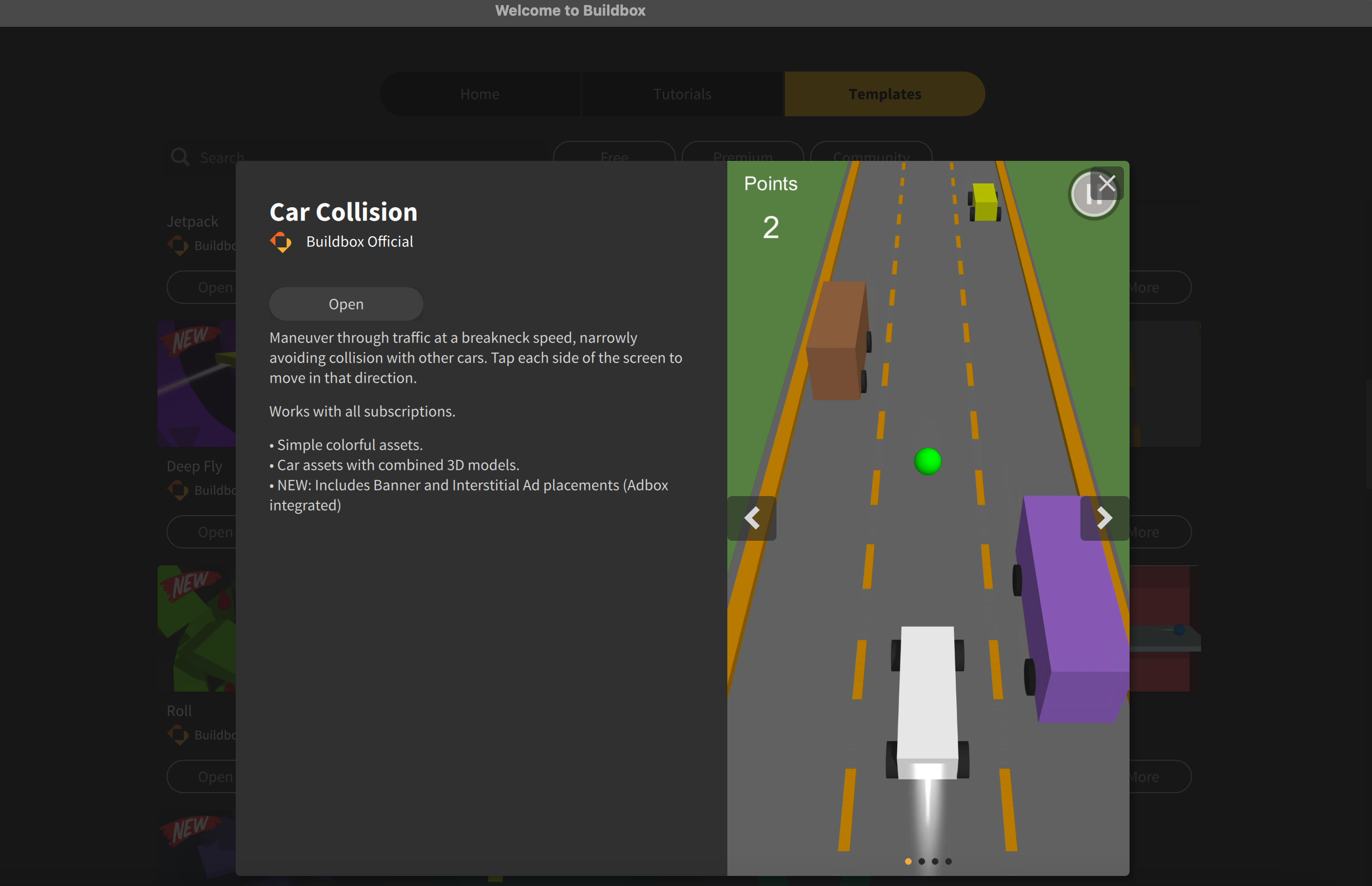Click the Car Collision title

(x=344, y=212)
